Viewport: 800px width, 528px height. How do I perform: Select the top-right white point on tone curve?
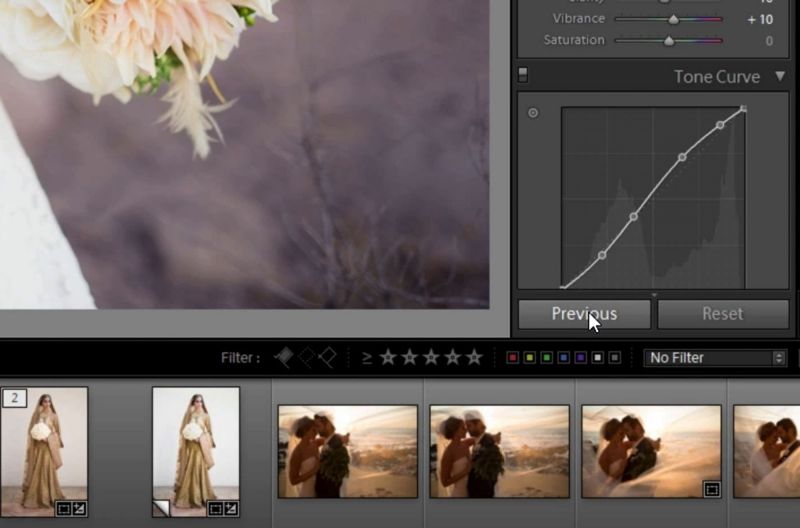click(x=743, y=109)
